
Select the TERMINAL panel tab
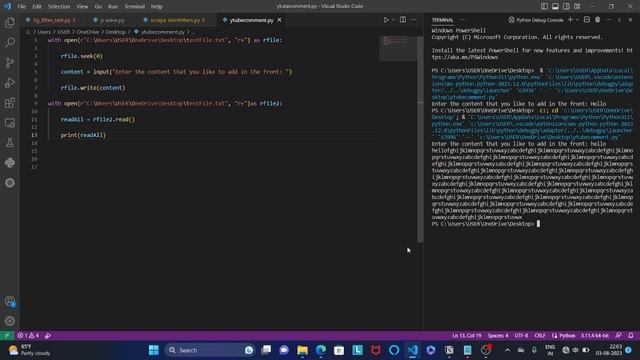pos(442,20)
